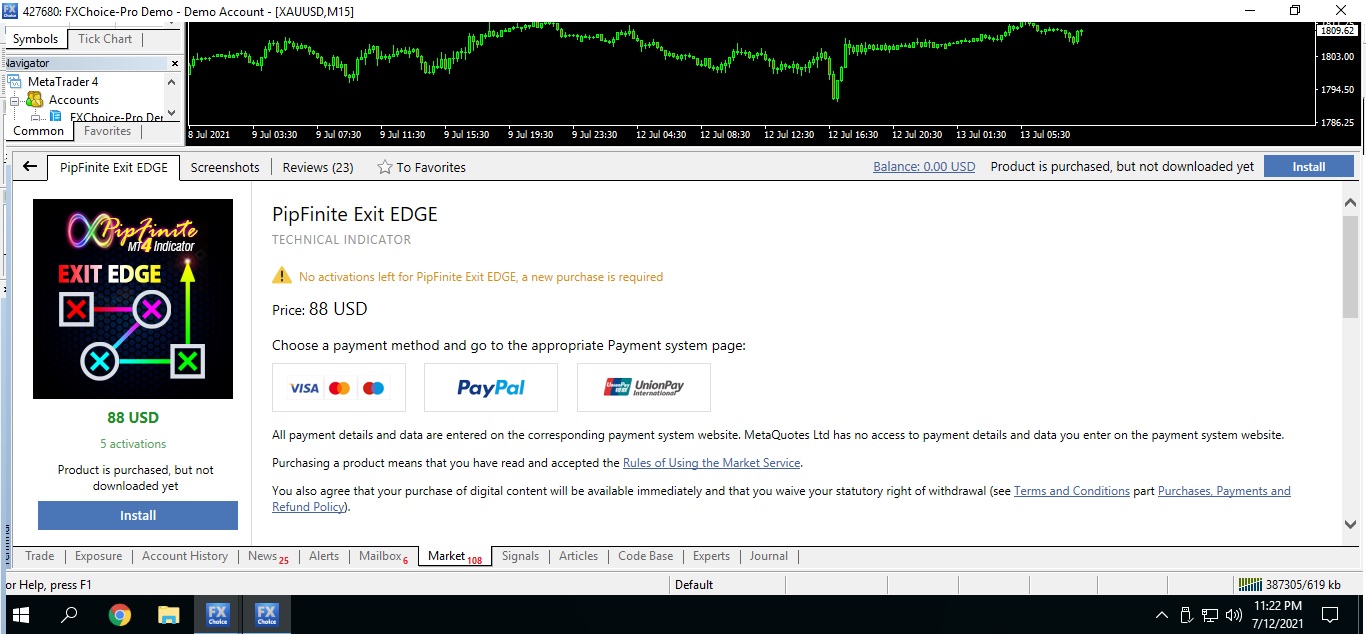Open the Account History tab
The height and width of the screenshot is (634, 1366).
tap(185, 556)
